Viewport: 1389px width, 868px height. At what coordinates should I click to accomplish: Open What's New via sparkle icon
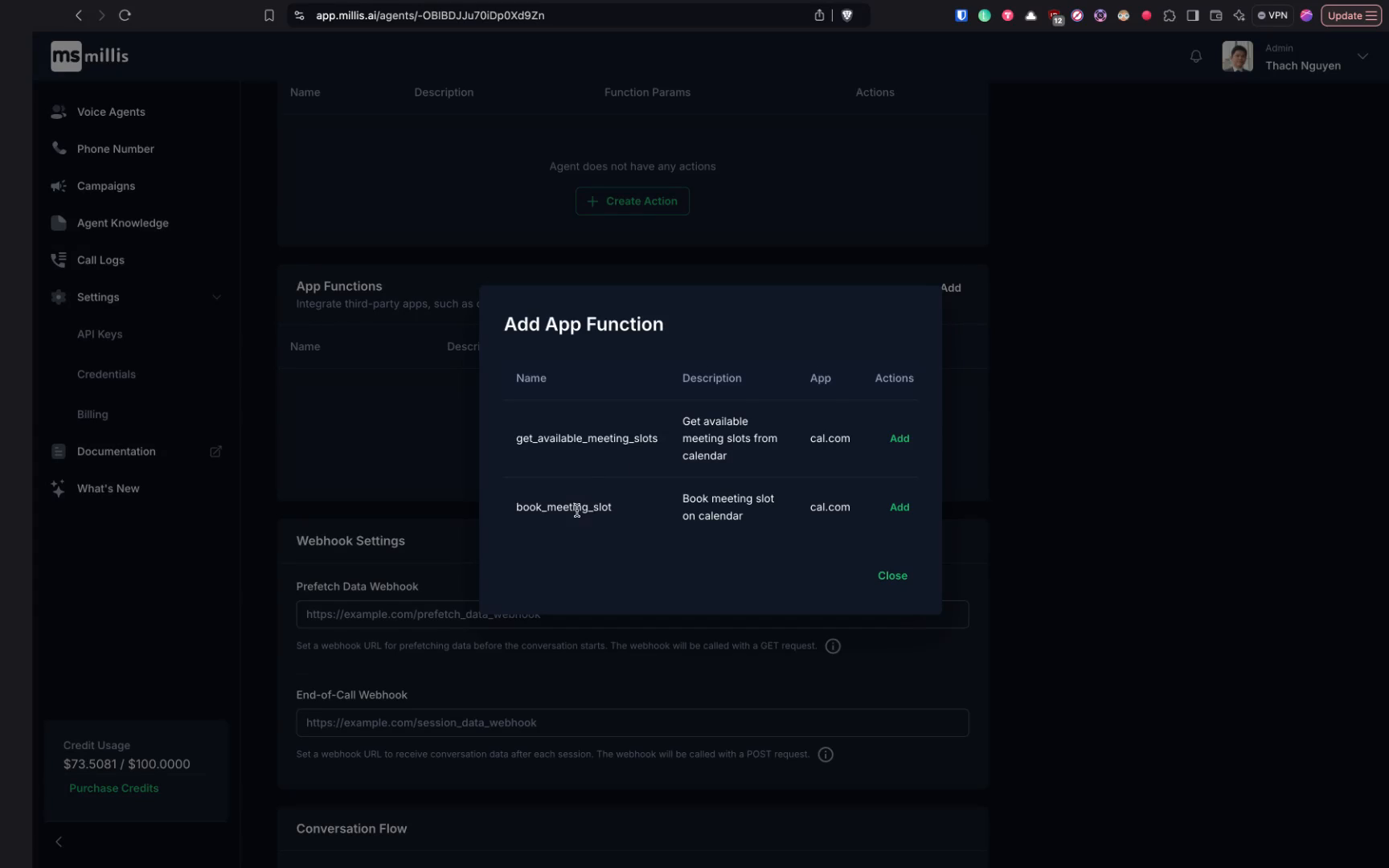pyautogui.click(x=58, y=488)
